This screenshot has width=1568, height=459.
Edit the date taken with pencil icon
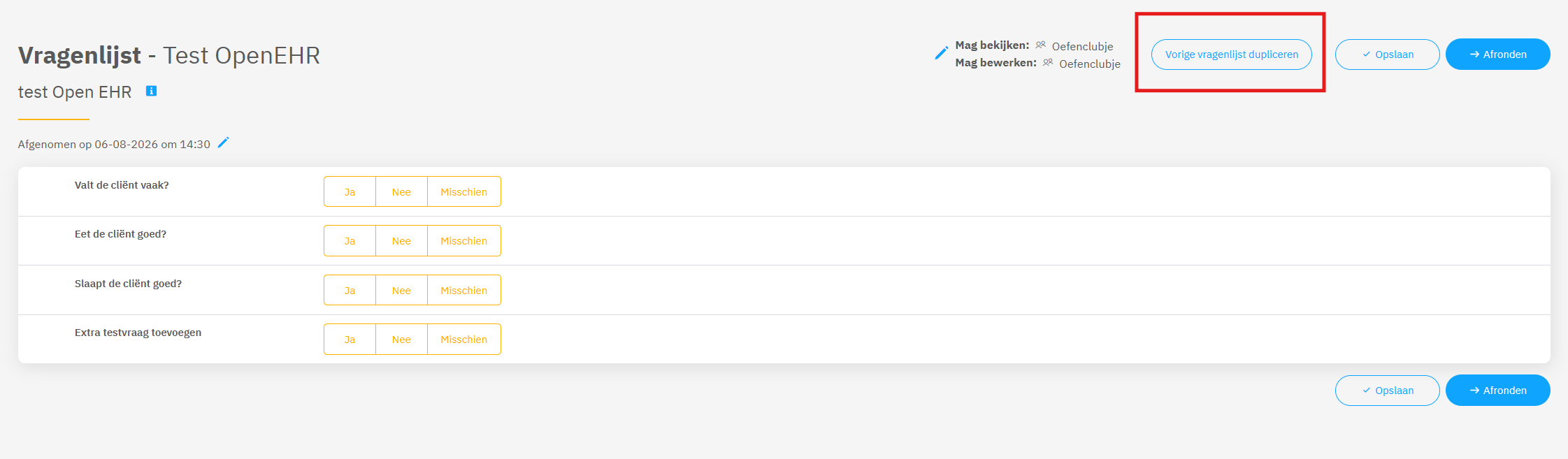tap(224, 143)
